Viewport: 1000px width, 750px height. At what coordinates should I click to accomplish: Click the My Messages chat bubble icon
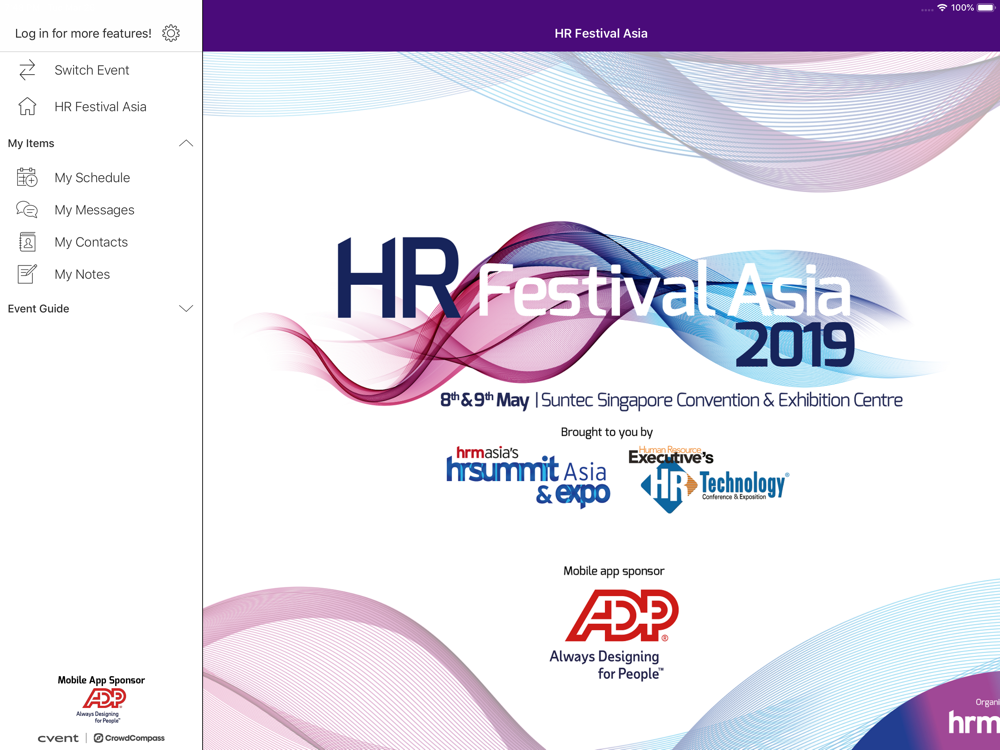(x=27, y=210)
